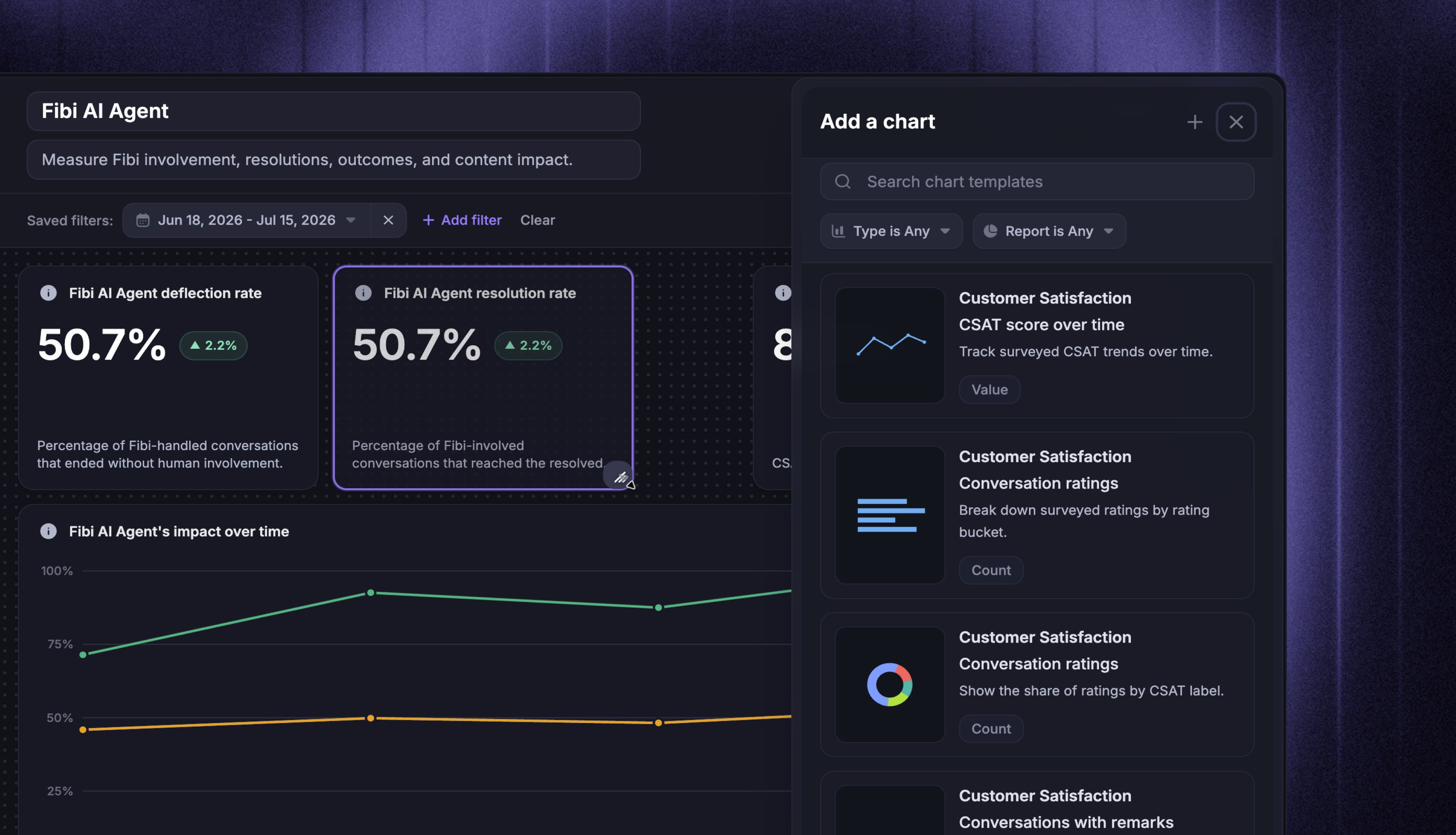This screenshot has width=1456, height=835.
Task: Click info icon on impact over time chart
Action: [x=48, y=531]
